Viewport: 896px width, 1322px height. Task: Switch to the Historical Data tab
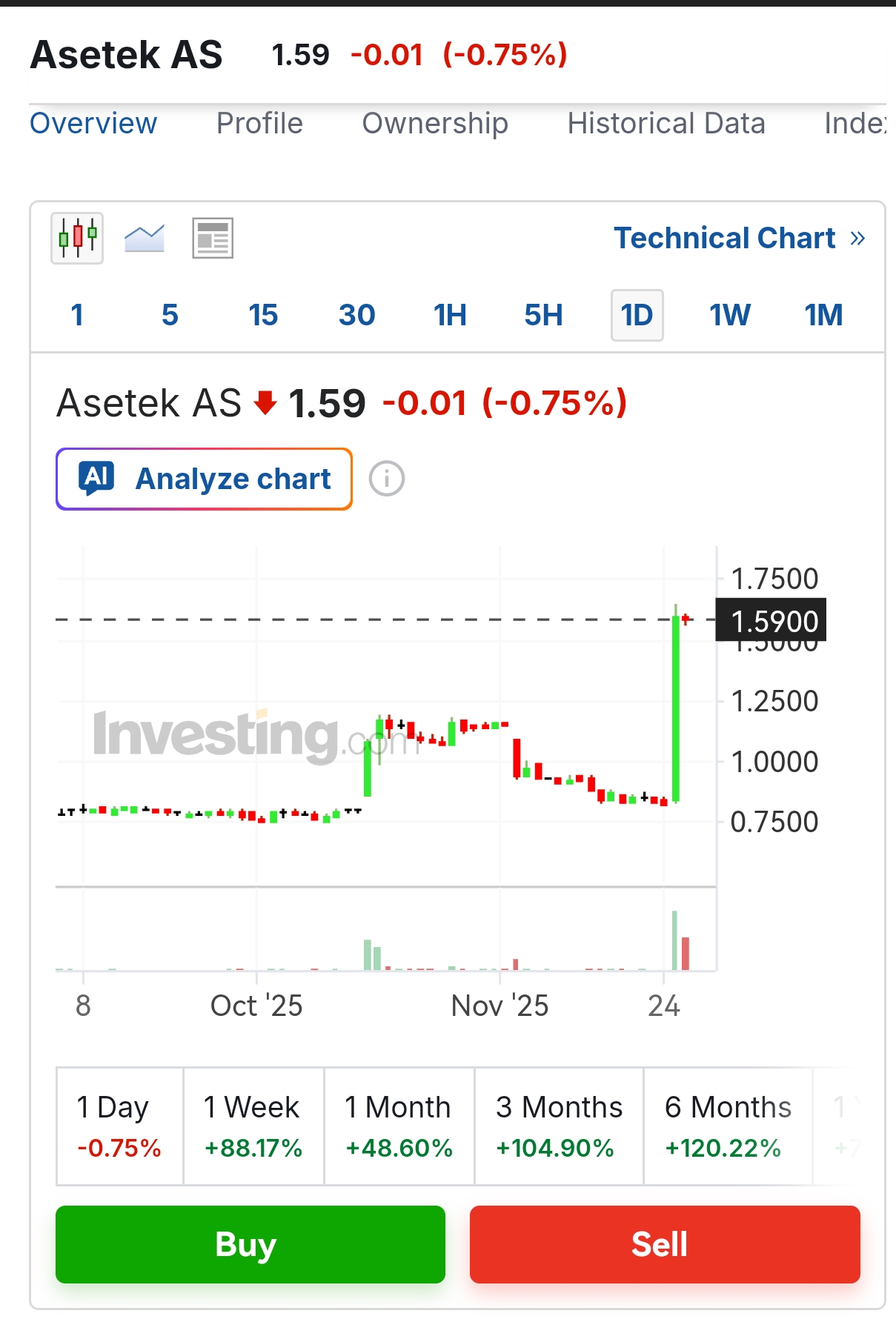666,124
